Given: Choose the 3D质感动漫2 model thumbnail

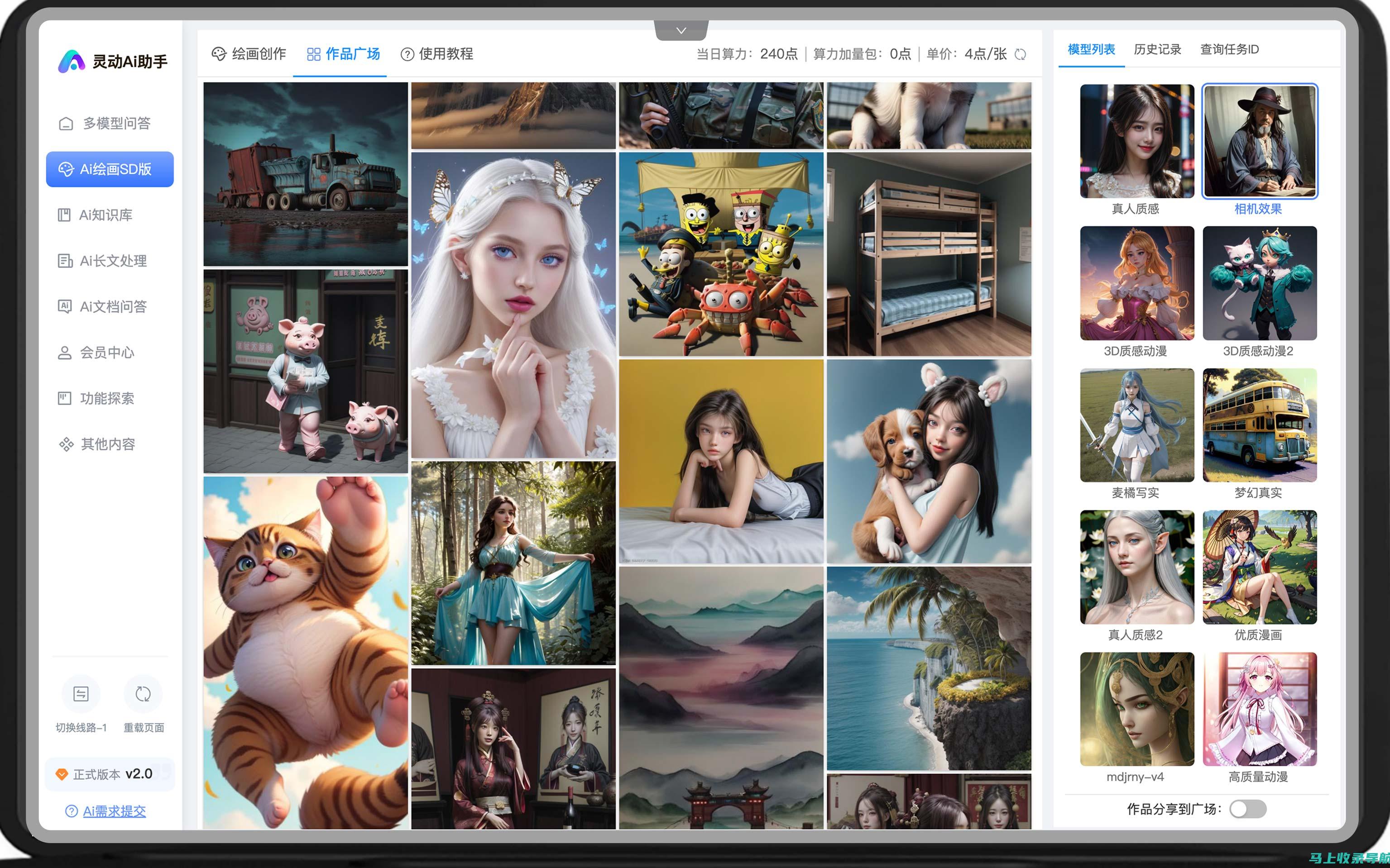Looking at the screenshot, I should [1260, 283].
